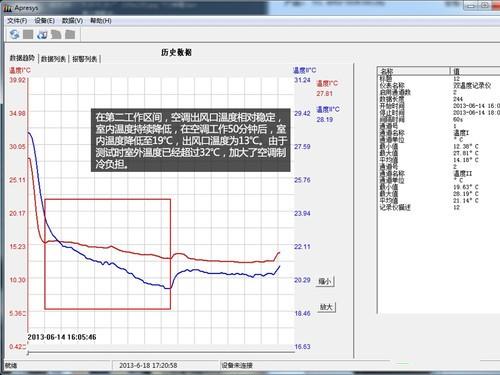Click the 值 column header
Image resolution: width=500 pixels, height=375 pixels.
click(475, 71)
